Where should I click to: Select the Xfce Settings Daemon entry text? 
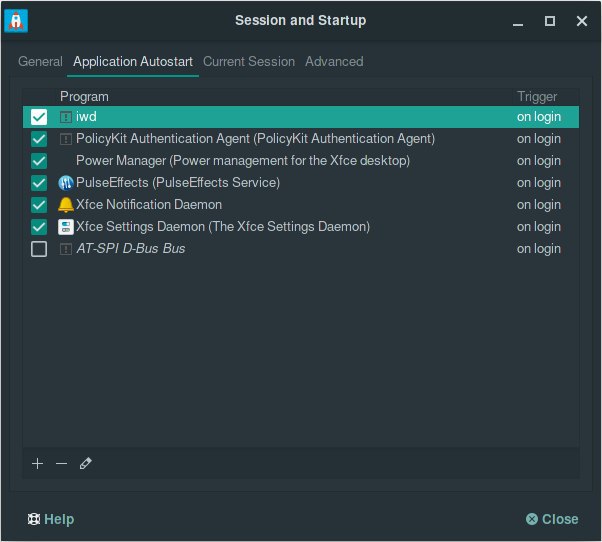click(x=223, y=226)
